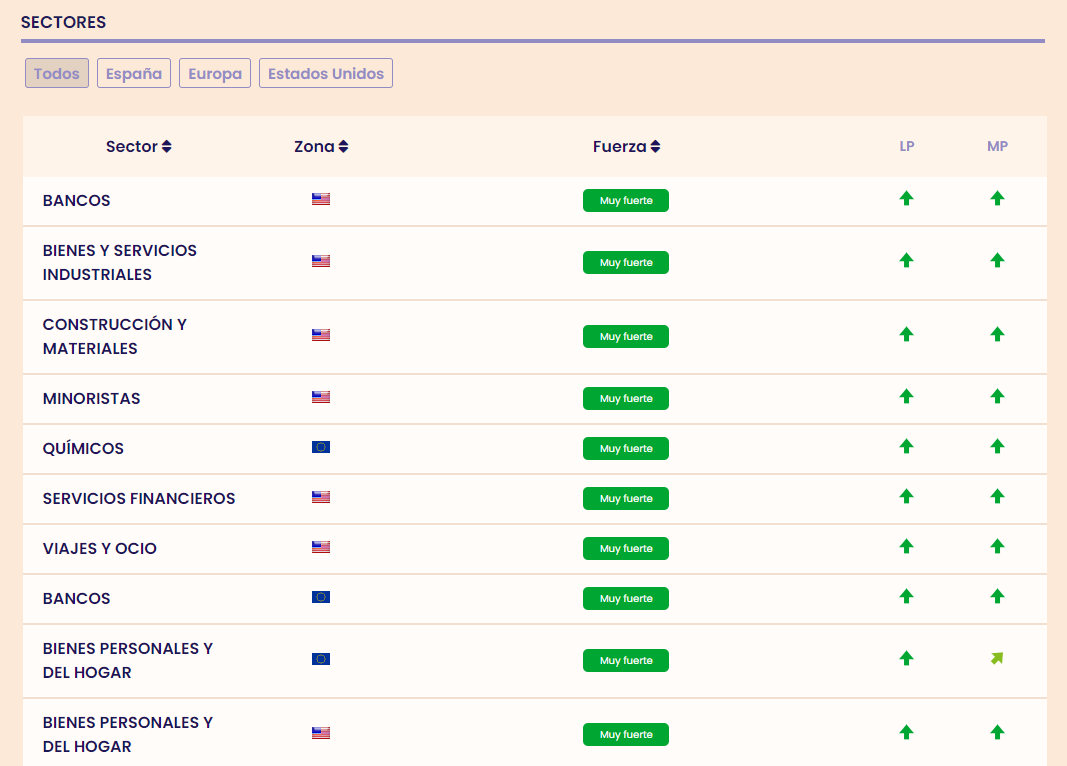Click the EU flag in the QUÍMICOS row
The width and height of the screenshot is (1067, 766).
(x=321, y=447)
